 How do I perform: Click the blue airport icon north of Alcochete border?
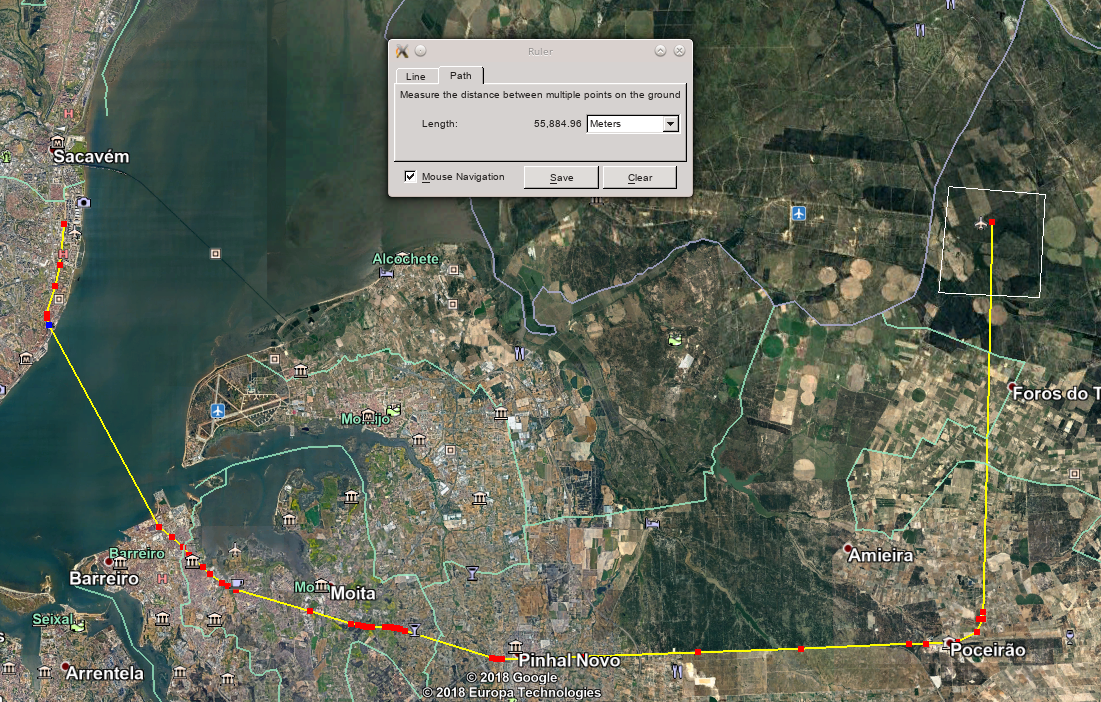[798, 213]
